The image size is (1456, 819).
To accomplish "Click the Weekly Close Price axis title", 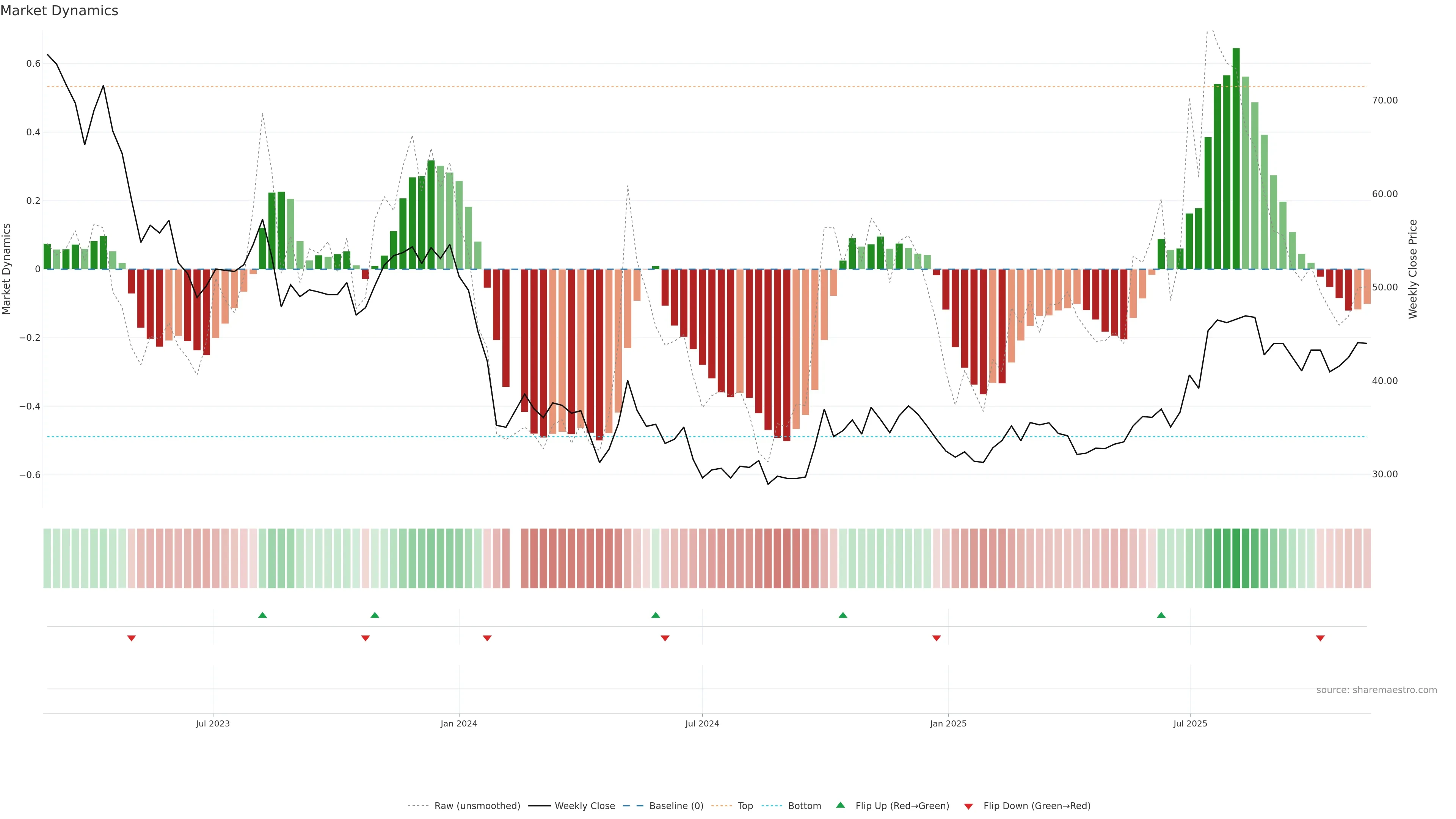I will [x=1413, y=269].
